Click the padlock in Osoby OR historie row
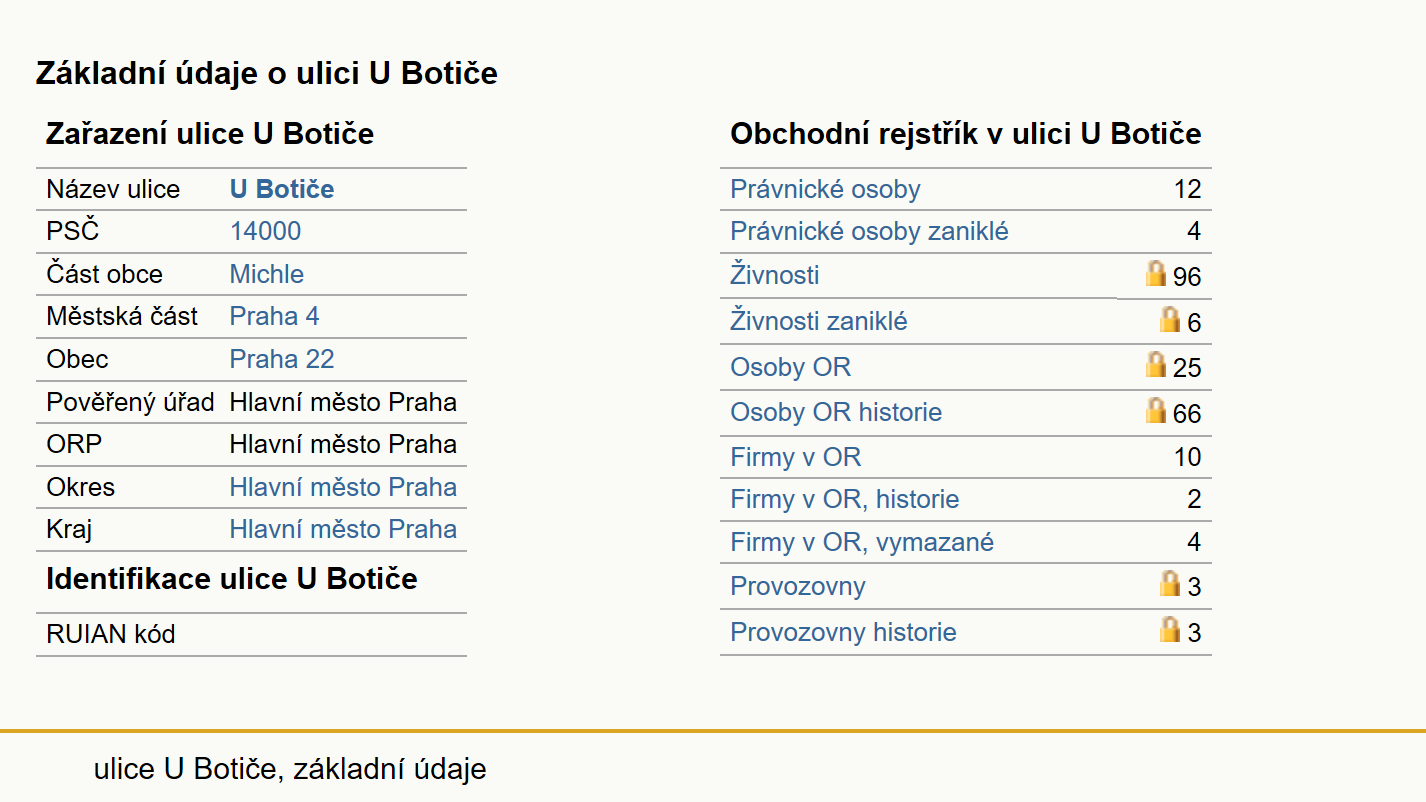1426x802 pixels. point(1156,411)
